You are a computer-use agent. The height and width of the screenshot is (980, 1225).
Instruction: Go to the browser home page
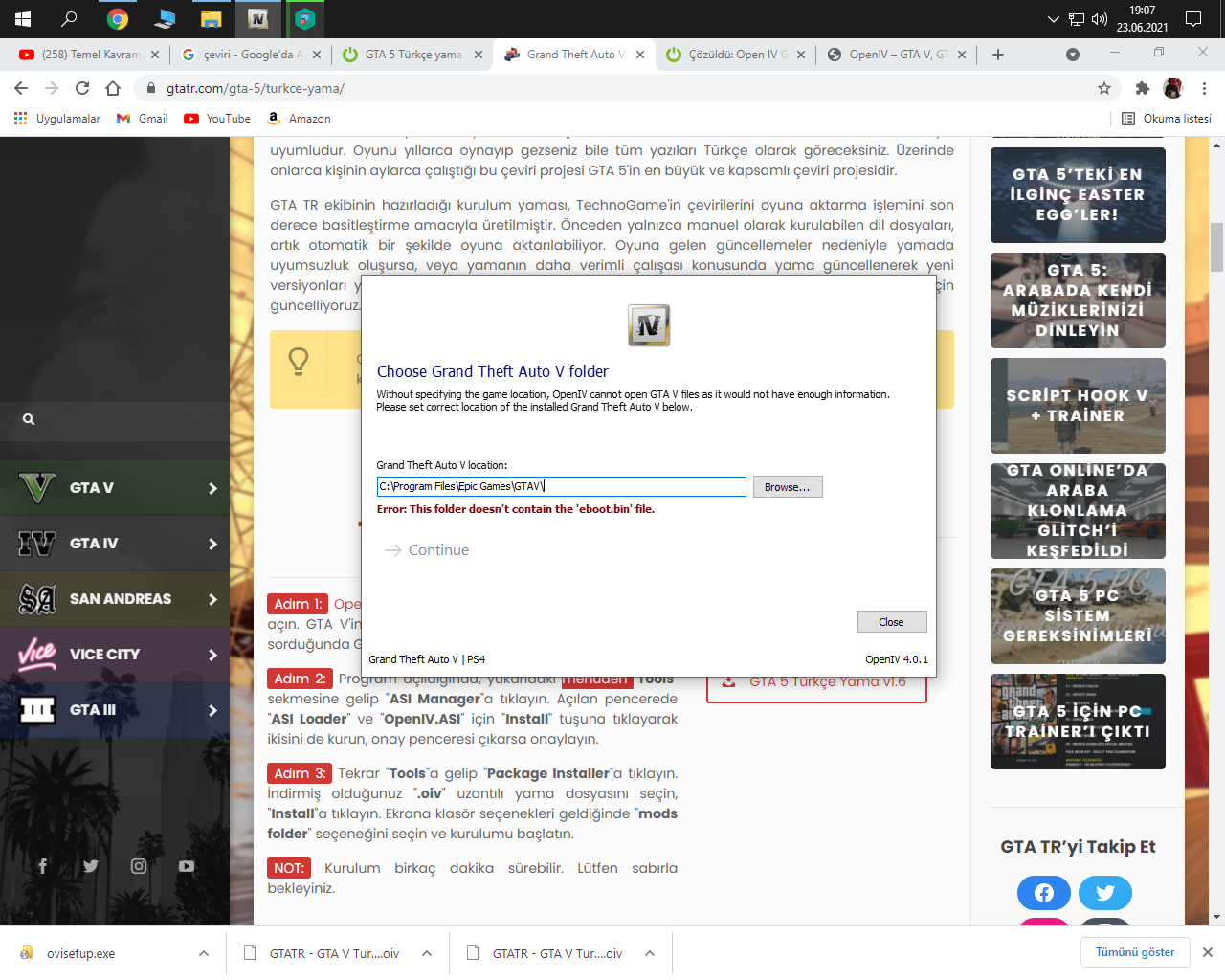tap(113, 88)
